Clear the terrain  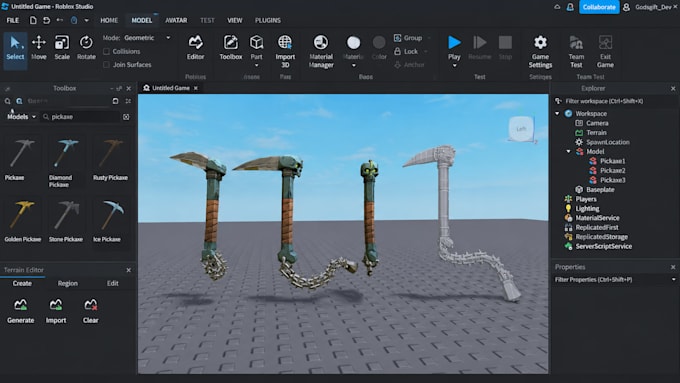click(x=91, y=311)
